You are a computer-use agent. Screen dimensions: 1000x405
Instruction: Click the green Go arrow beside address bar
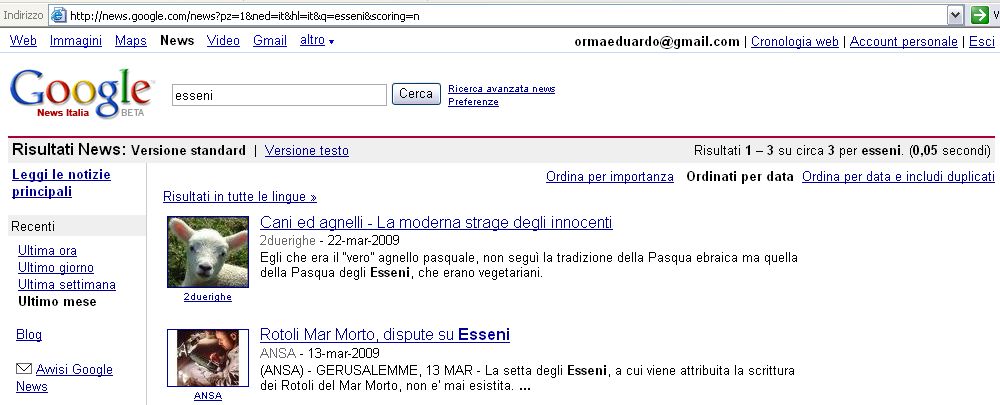979,15
